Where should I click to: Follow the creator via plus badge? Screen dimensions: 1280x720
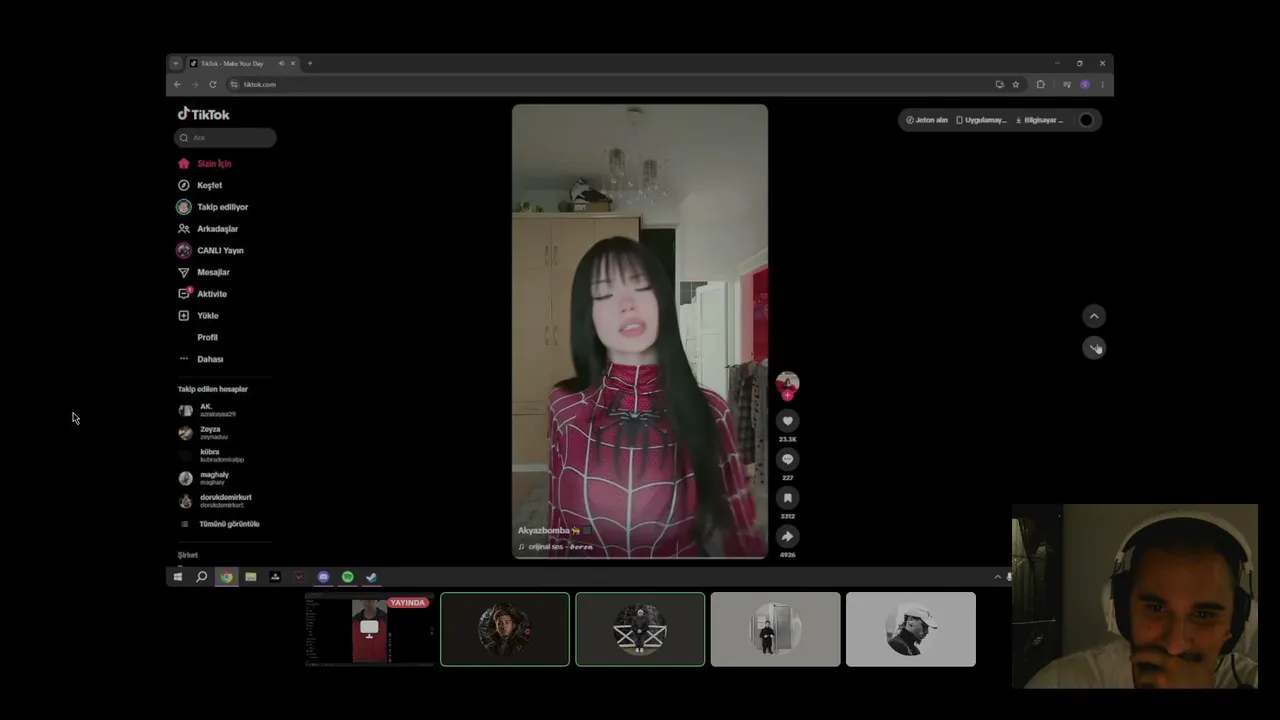pyautogui.click(x=787, y=395)
